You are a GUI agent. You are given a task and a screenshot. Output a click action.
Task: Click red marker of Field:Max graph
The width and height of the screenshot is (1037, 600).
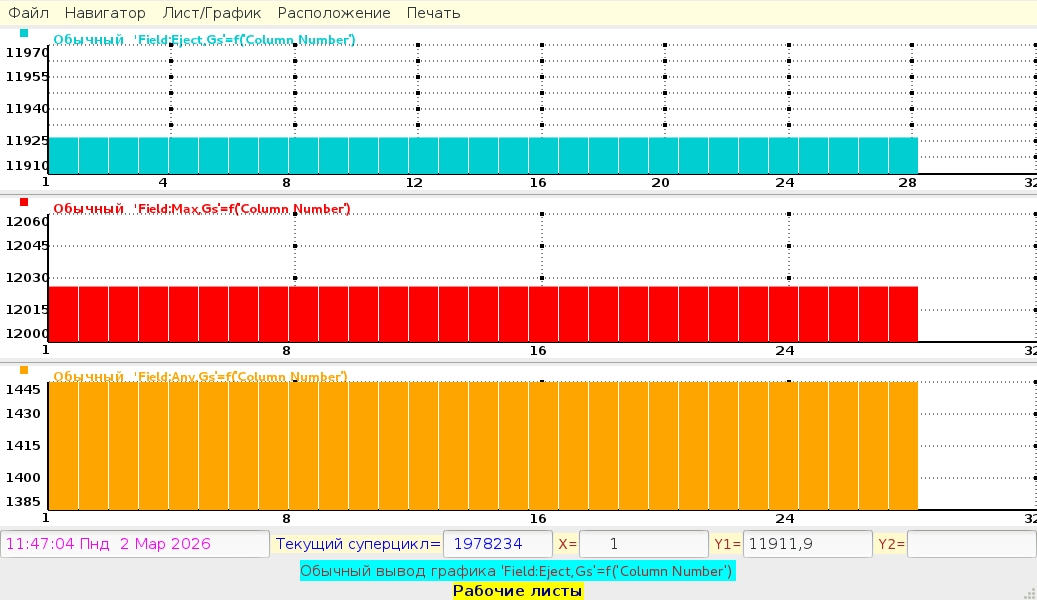coord(24,202)
